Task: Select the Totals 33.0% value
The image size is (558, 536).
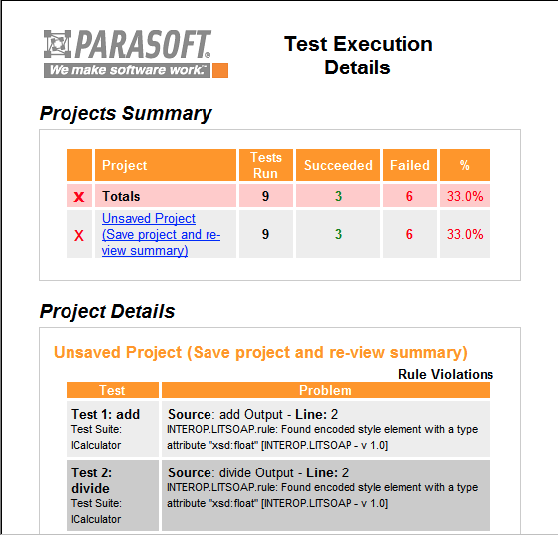Action: click(465, 196)
